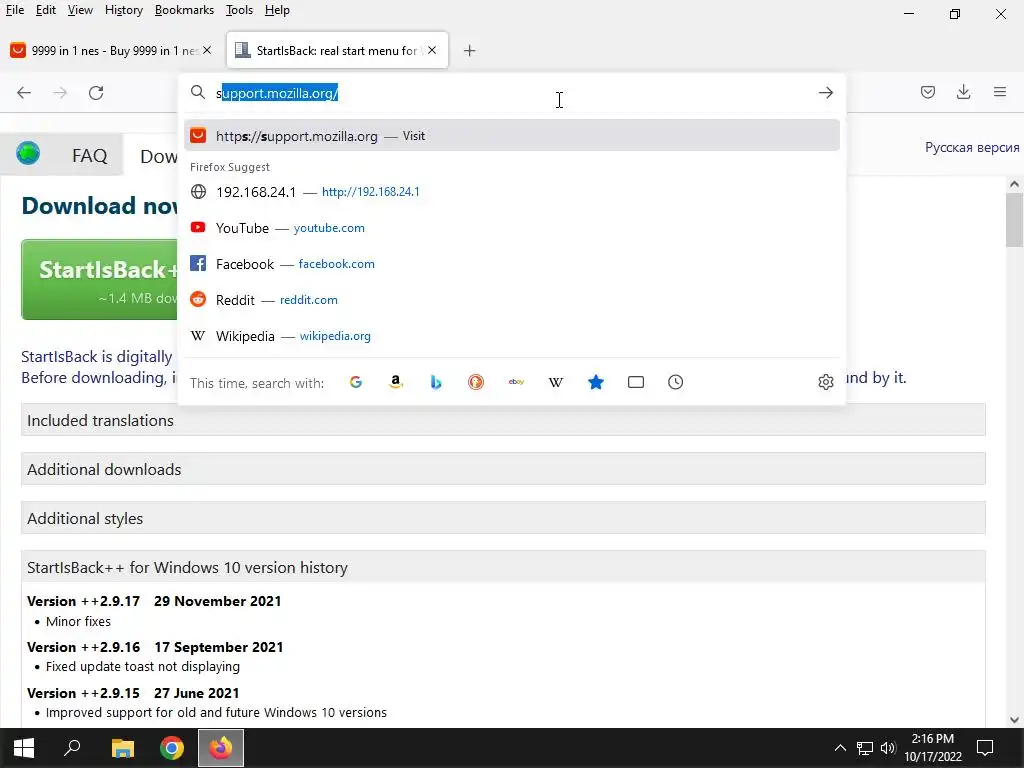Open Firefox application menu
This screenshot has width=1024, height=768.
pyautogui.click(x=1000, y=92)
